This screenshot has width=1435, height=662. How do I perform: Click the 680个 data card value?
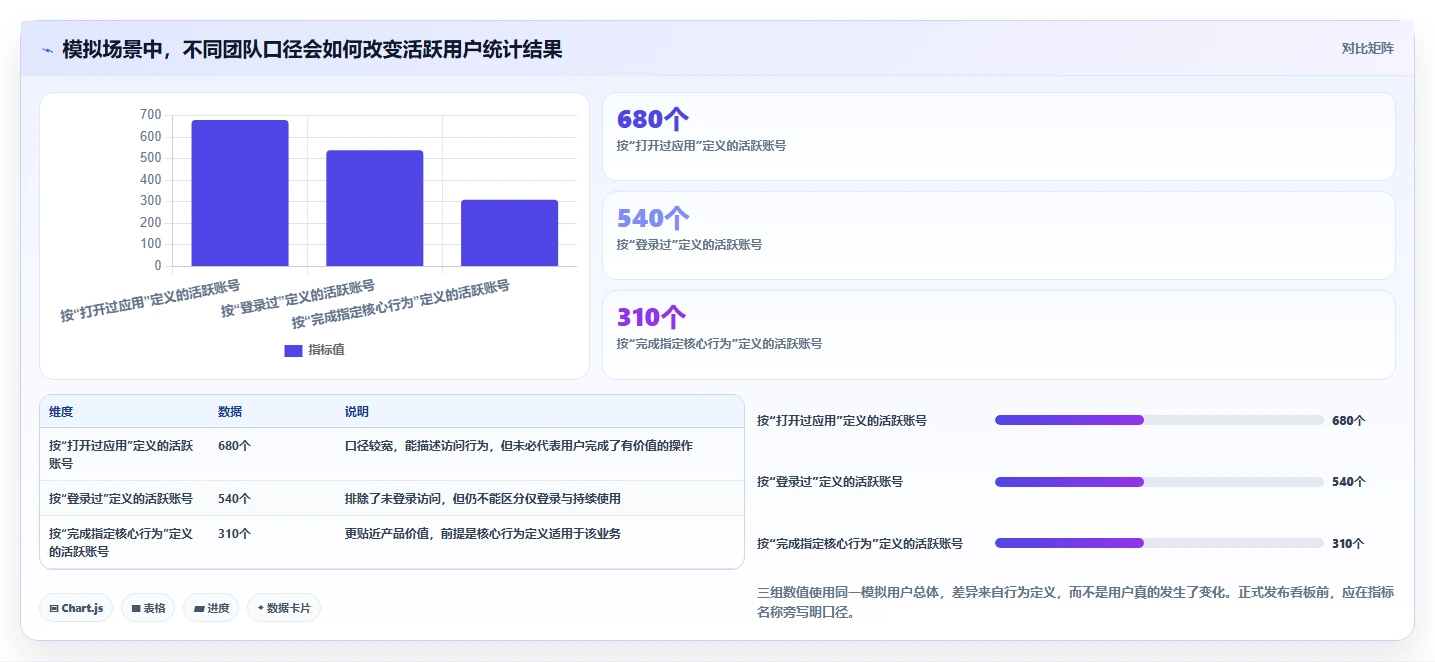coord(653,119)
